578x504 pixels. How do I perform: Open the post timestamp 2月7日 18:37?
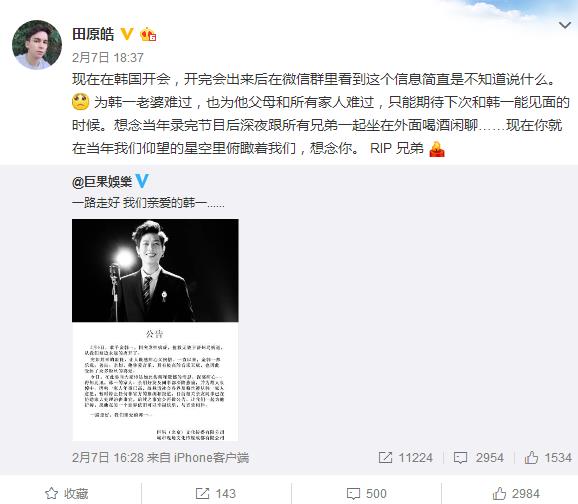(x=108, y=58)
